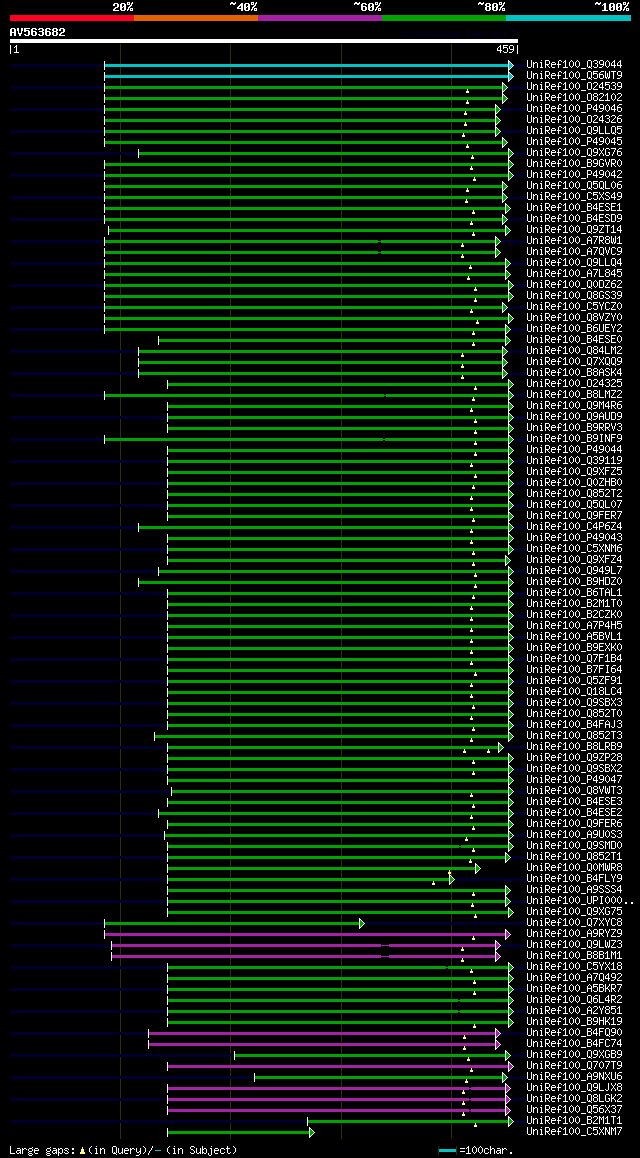The width and height of the screenshot is (640, 1158).
Task: Select the UniRef100_Q39119 label
Action: point(574,461)
